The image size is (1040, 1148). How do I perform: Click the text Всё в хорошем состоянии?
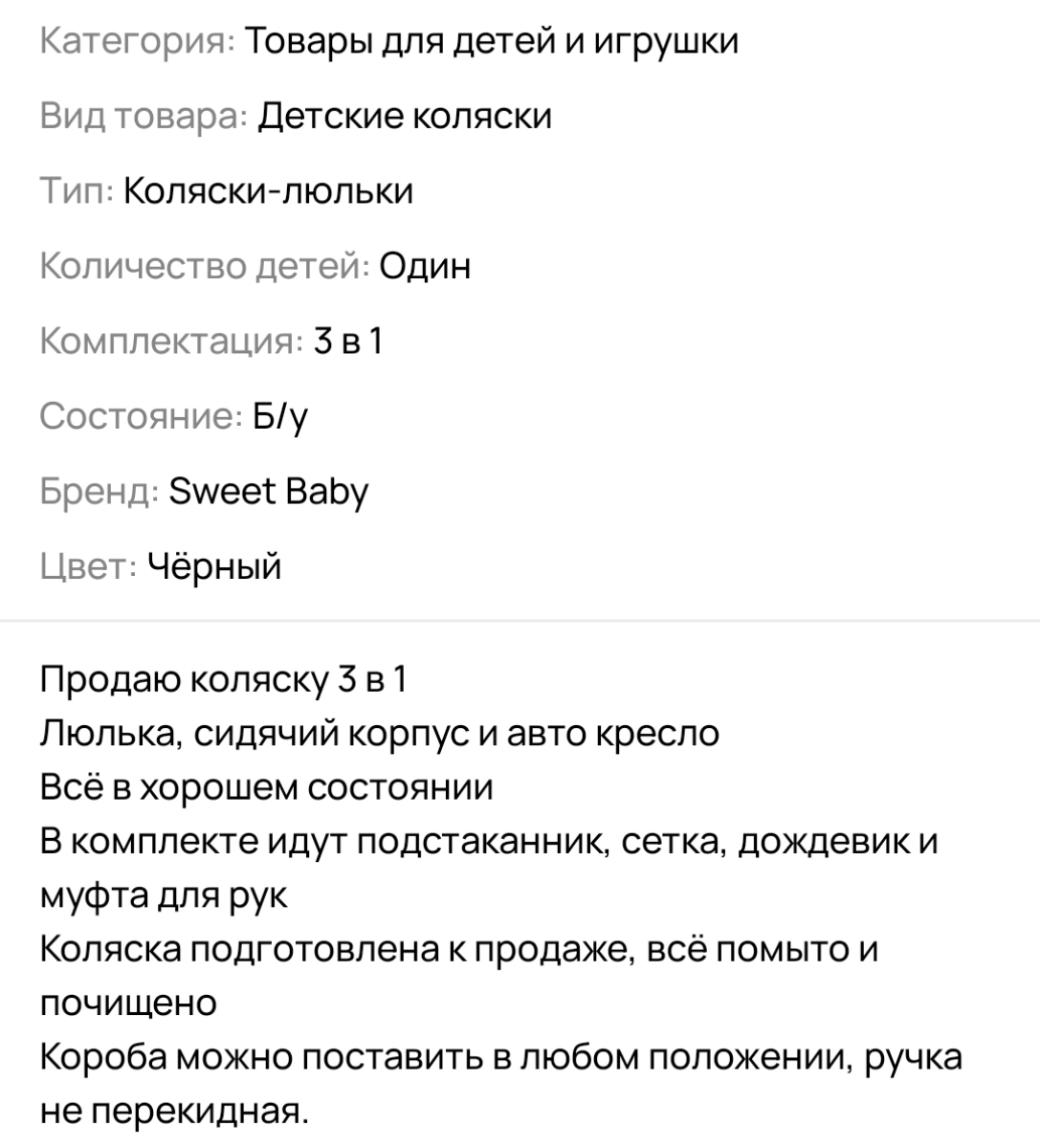[267, 787]
